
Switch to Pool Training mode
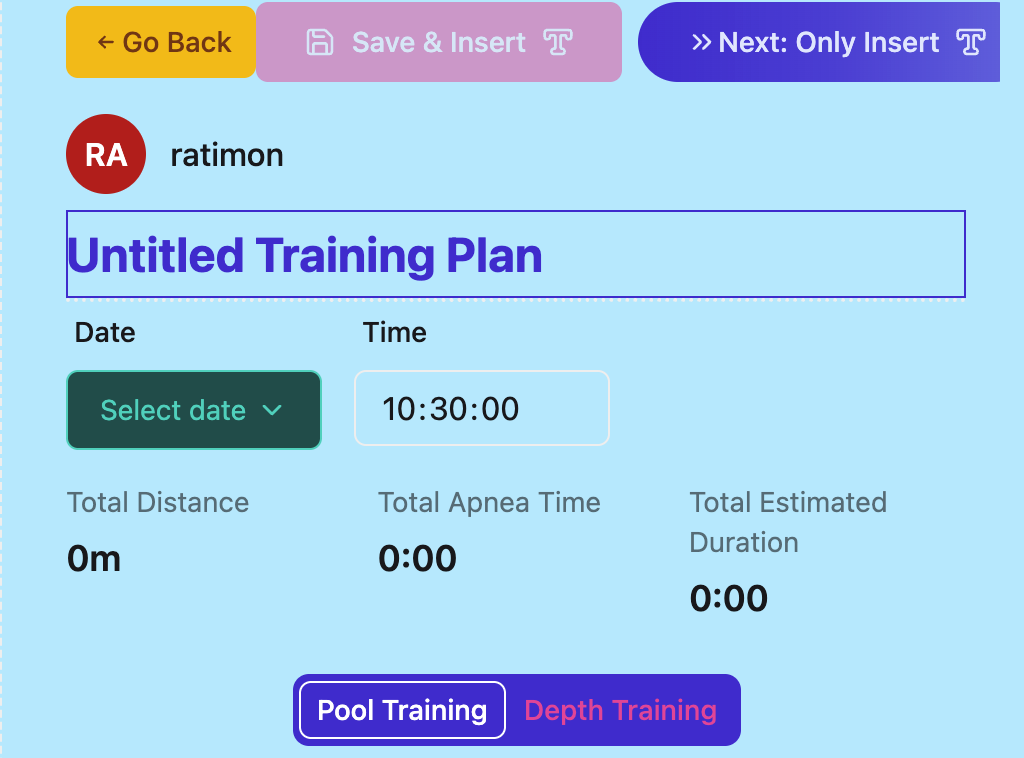click(x=402, y=710)
